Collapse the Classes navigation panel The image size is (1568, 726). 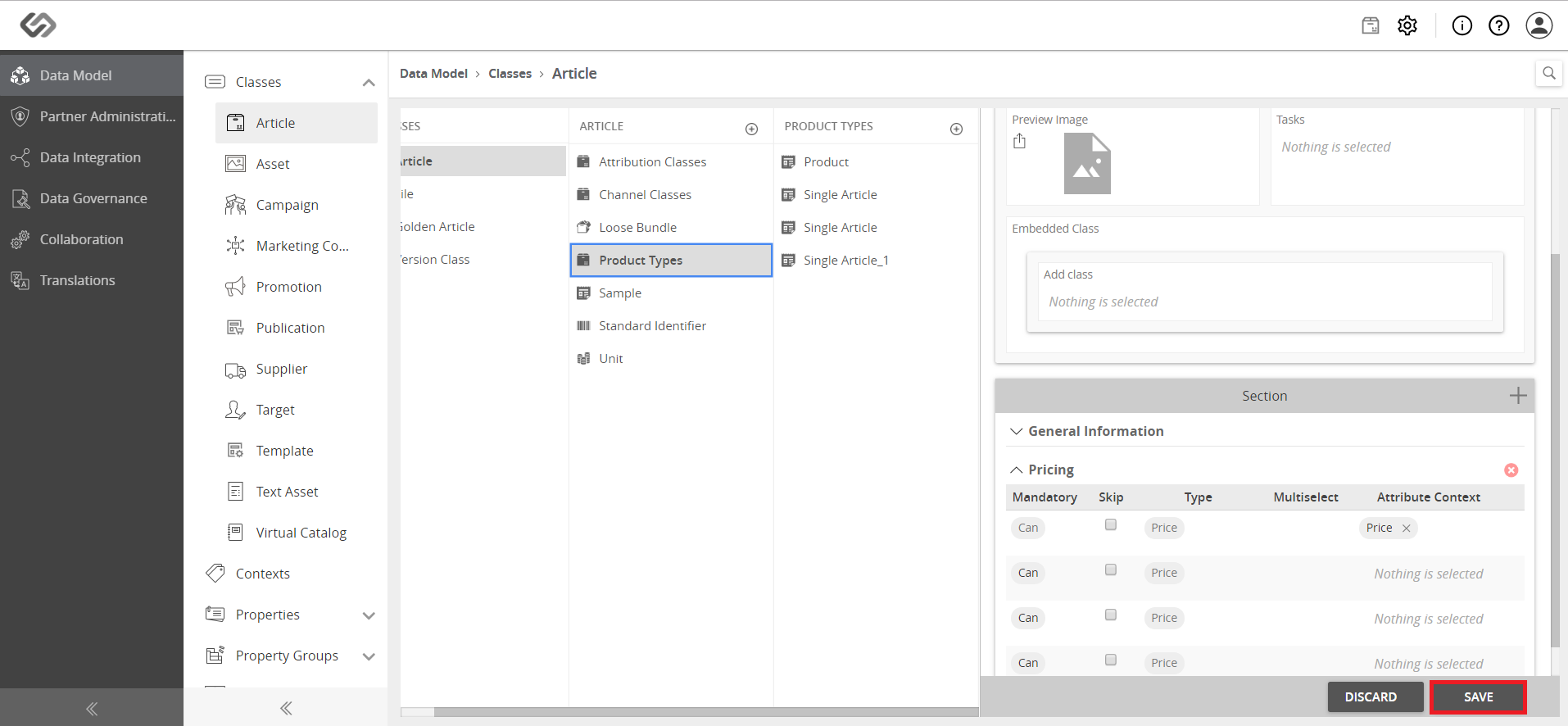click(x=286, y=708)
